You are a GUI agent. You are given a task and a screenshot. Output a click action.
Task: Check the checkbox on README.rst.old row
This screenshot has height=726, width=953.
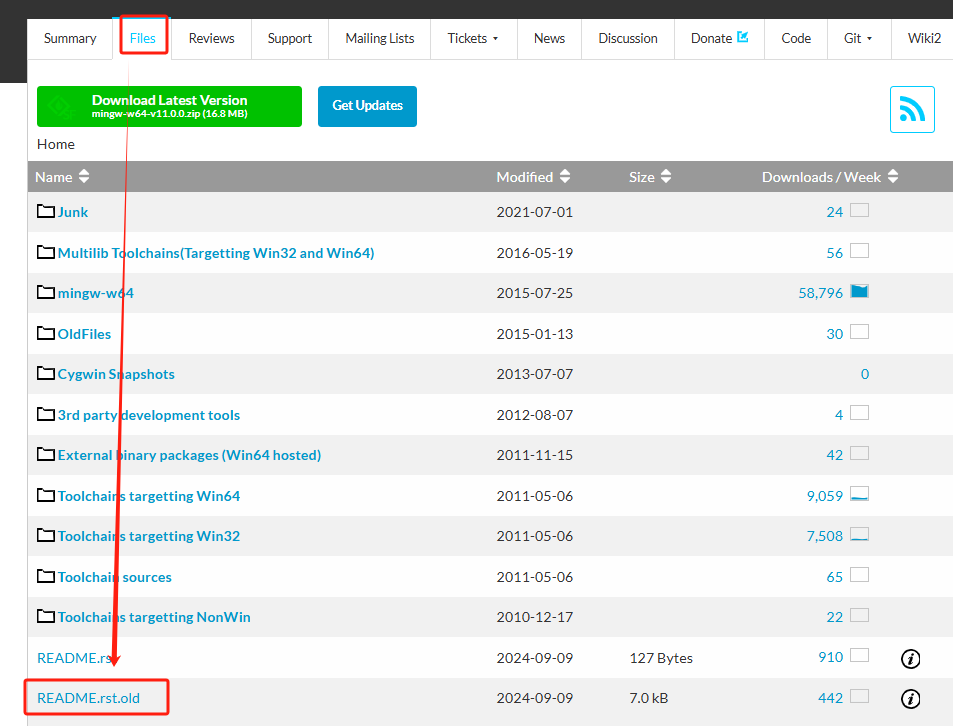[x=859, y=697]
